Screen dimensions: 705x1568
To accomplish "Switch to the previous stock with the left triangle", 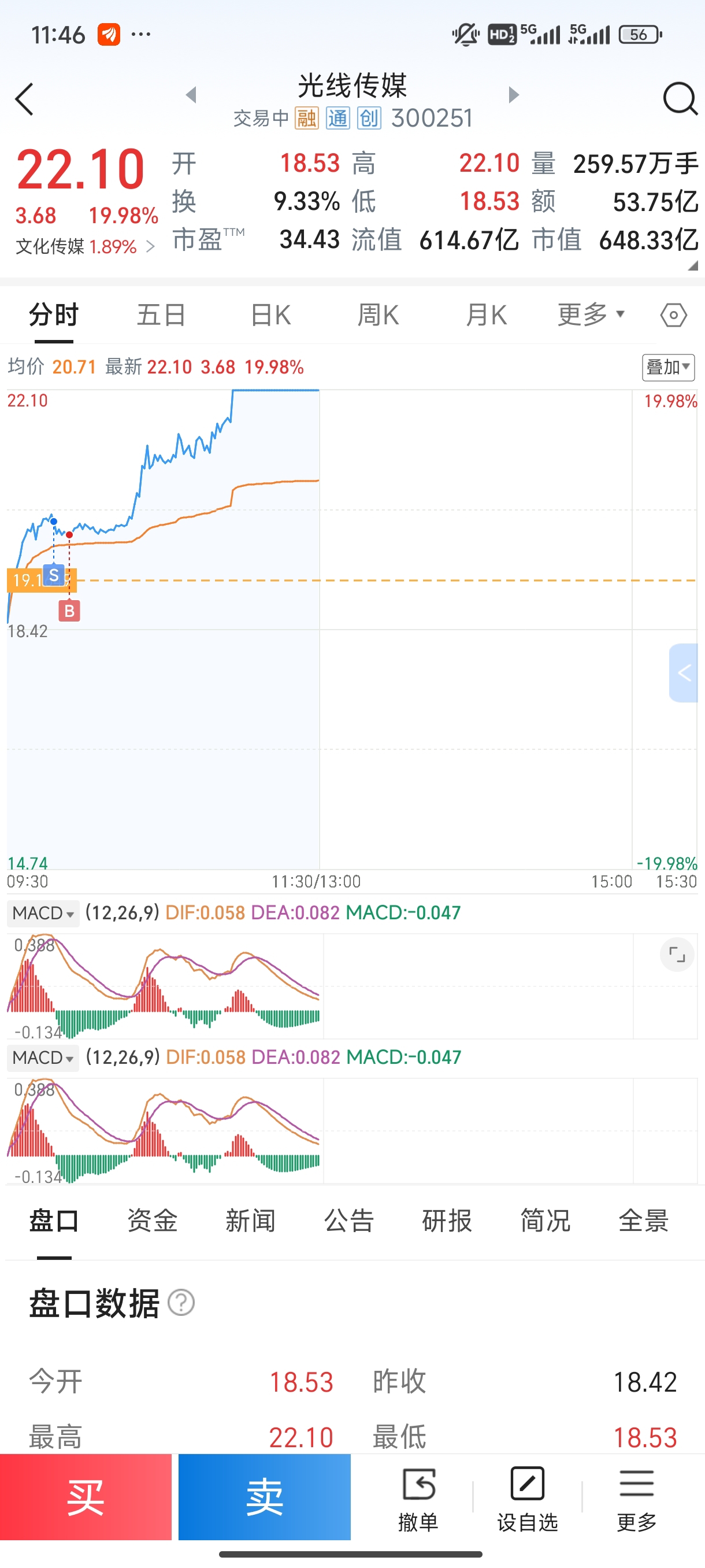I will pyautogui.click(x=191, y=95).
